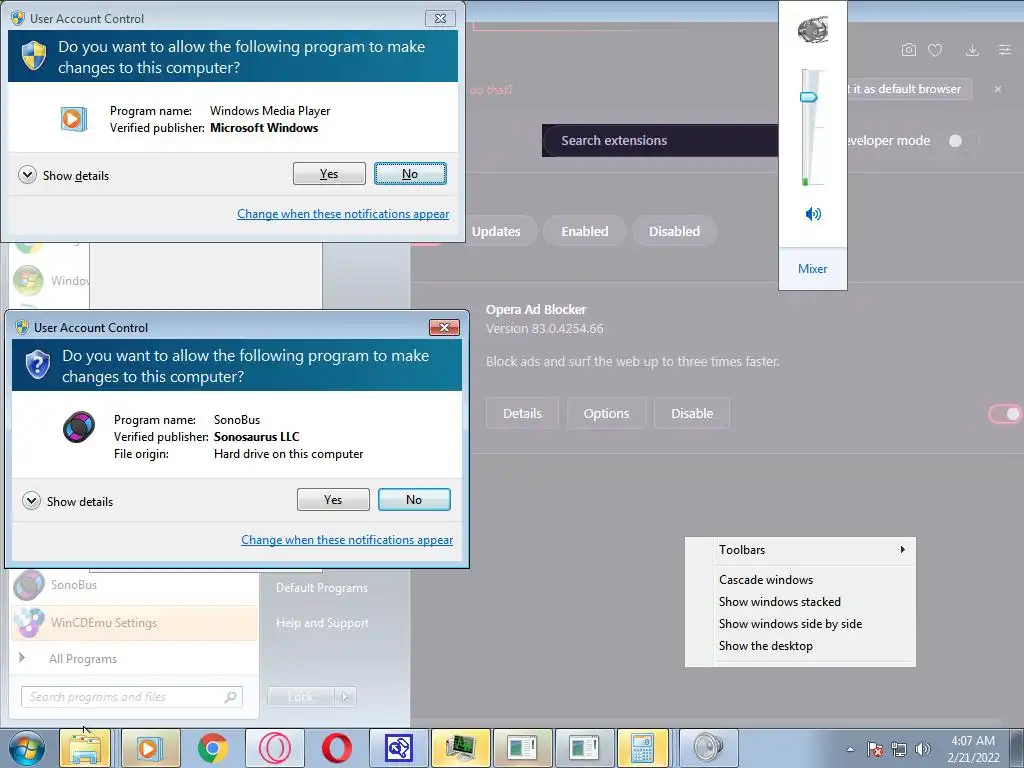
Task: Click No in SonoBus UAC dialog
Action: pyautogui.click(x=414, y=500)
